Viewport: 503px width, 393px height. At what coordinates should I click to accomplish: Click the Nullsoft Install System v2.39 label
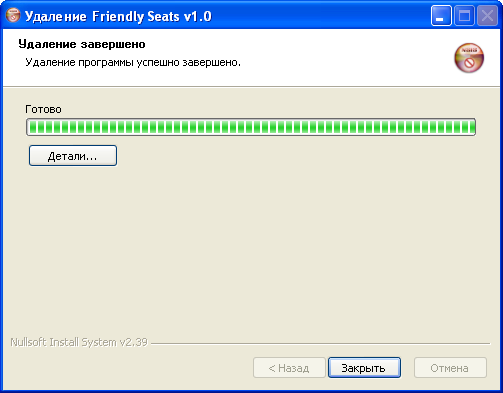79,342
